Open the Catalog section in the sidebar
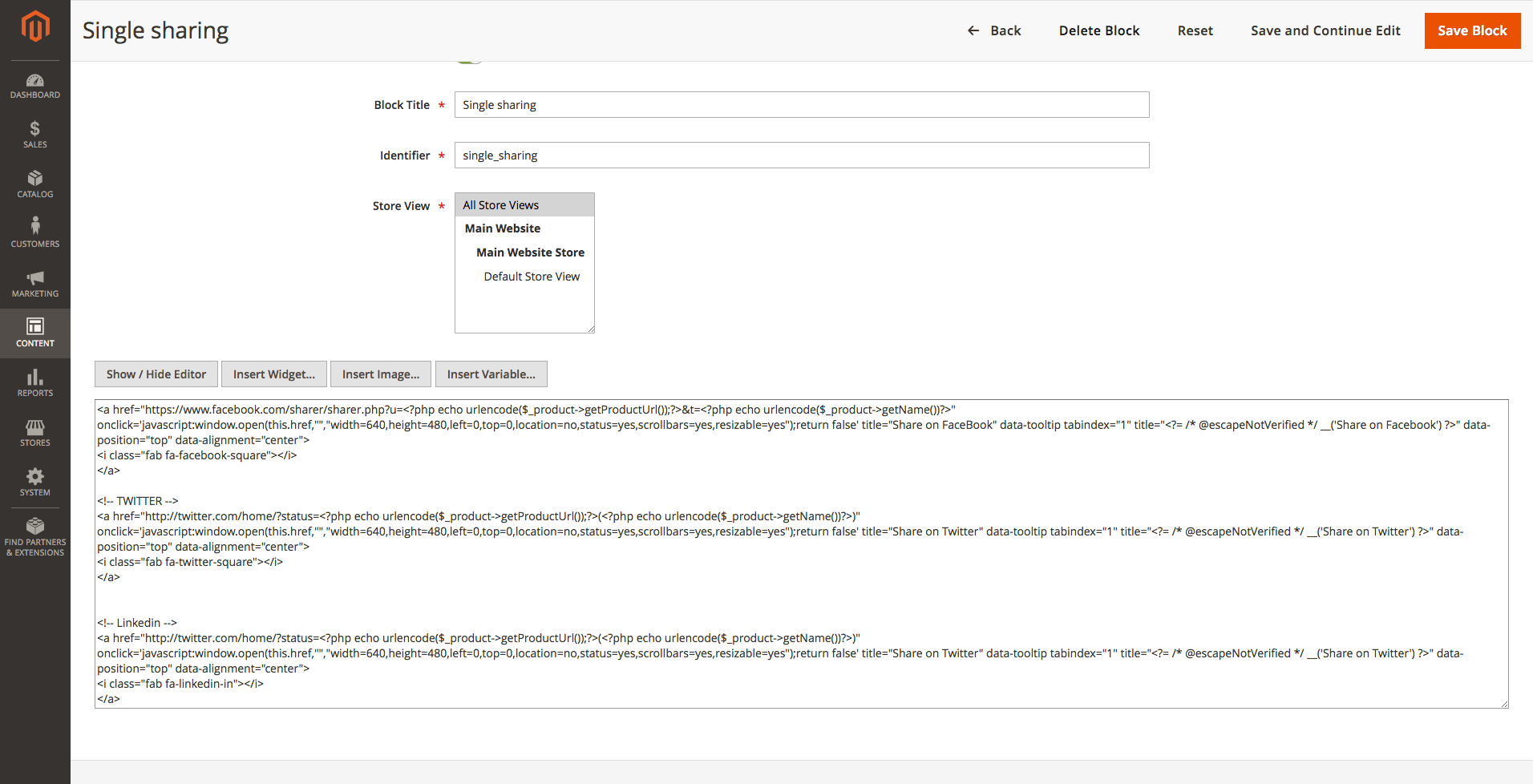1533x784 pixels. coord(35,184)
